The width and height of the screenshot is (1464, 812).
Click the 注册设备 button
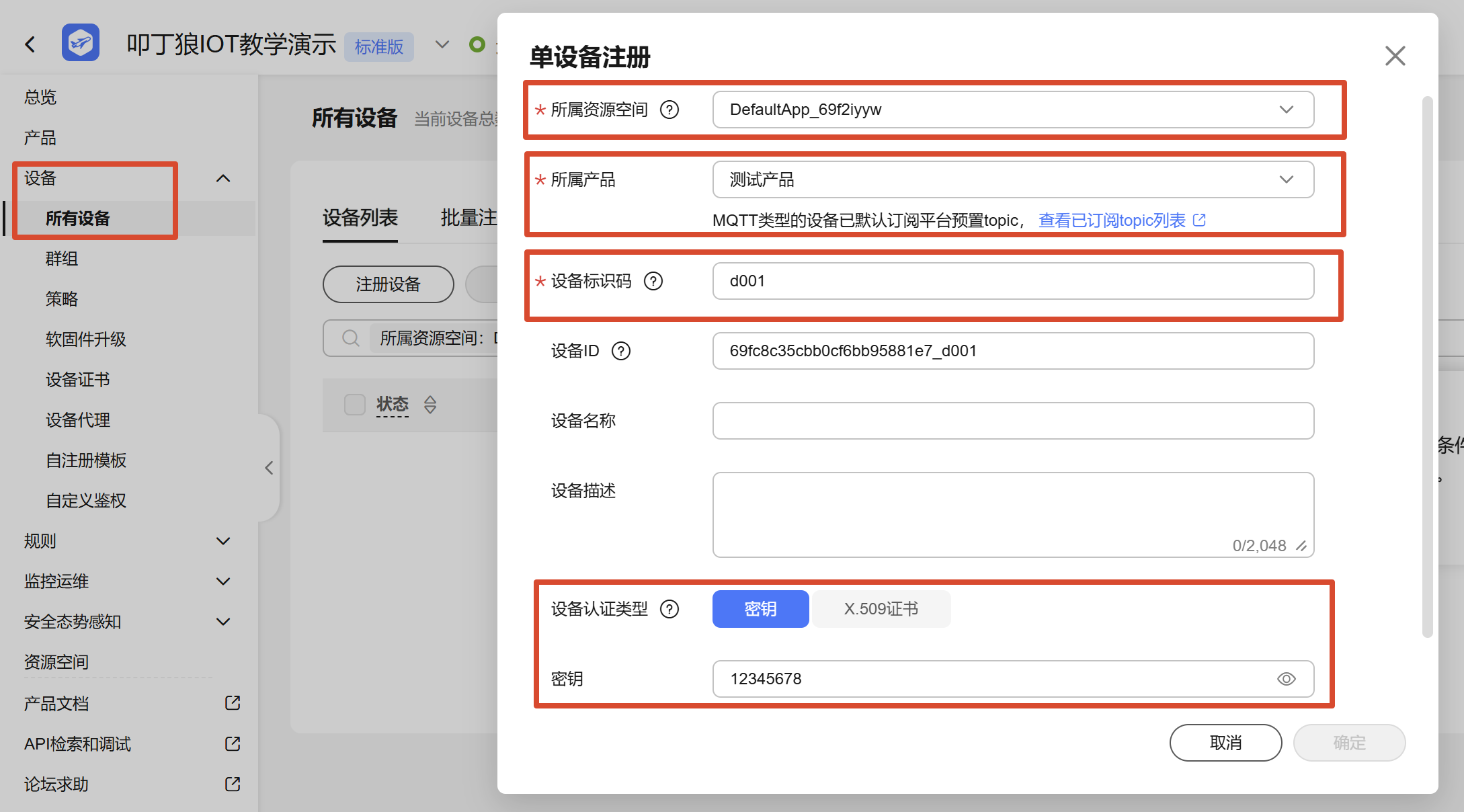[389, 284]
